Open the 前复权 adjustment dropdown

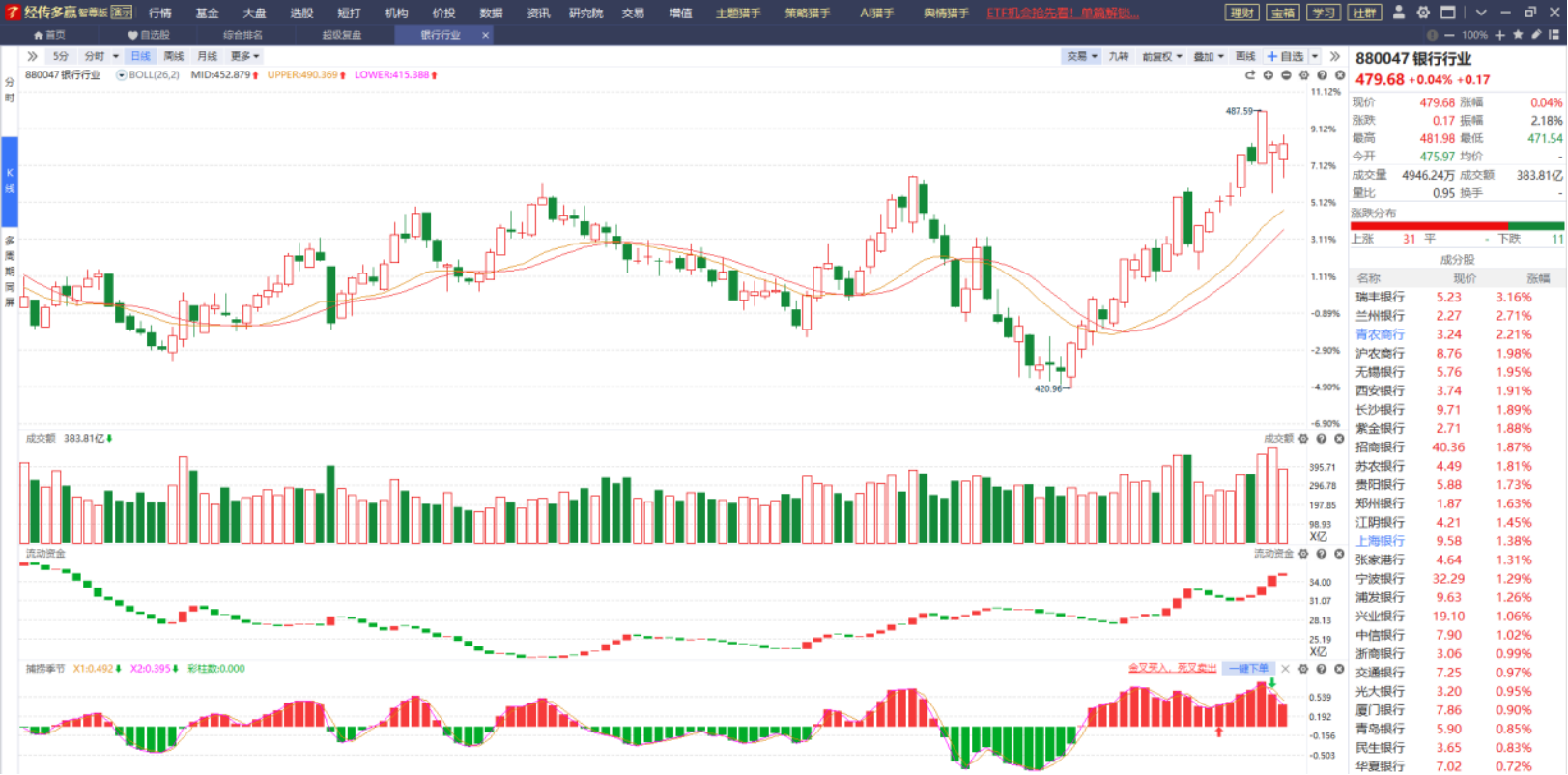point(1162,57)
